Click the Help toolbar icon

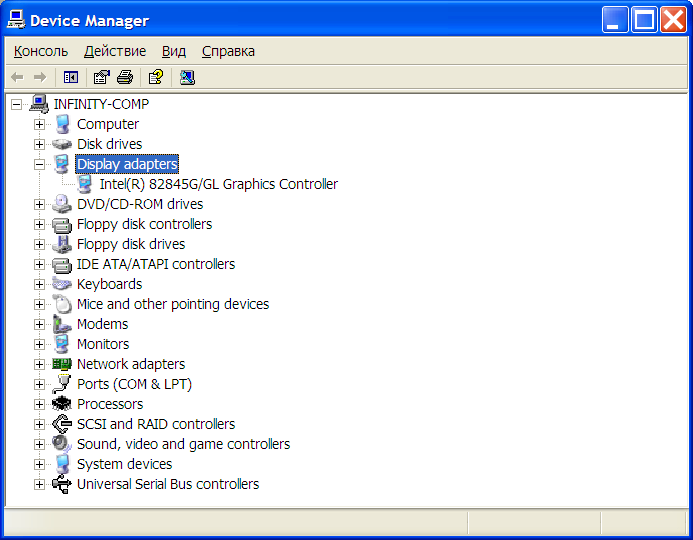tap(156, 77)
